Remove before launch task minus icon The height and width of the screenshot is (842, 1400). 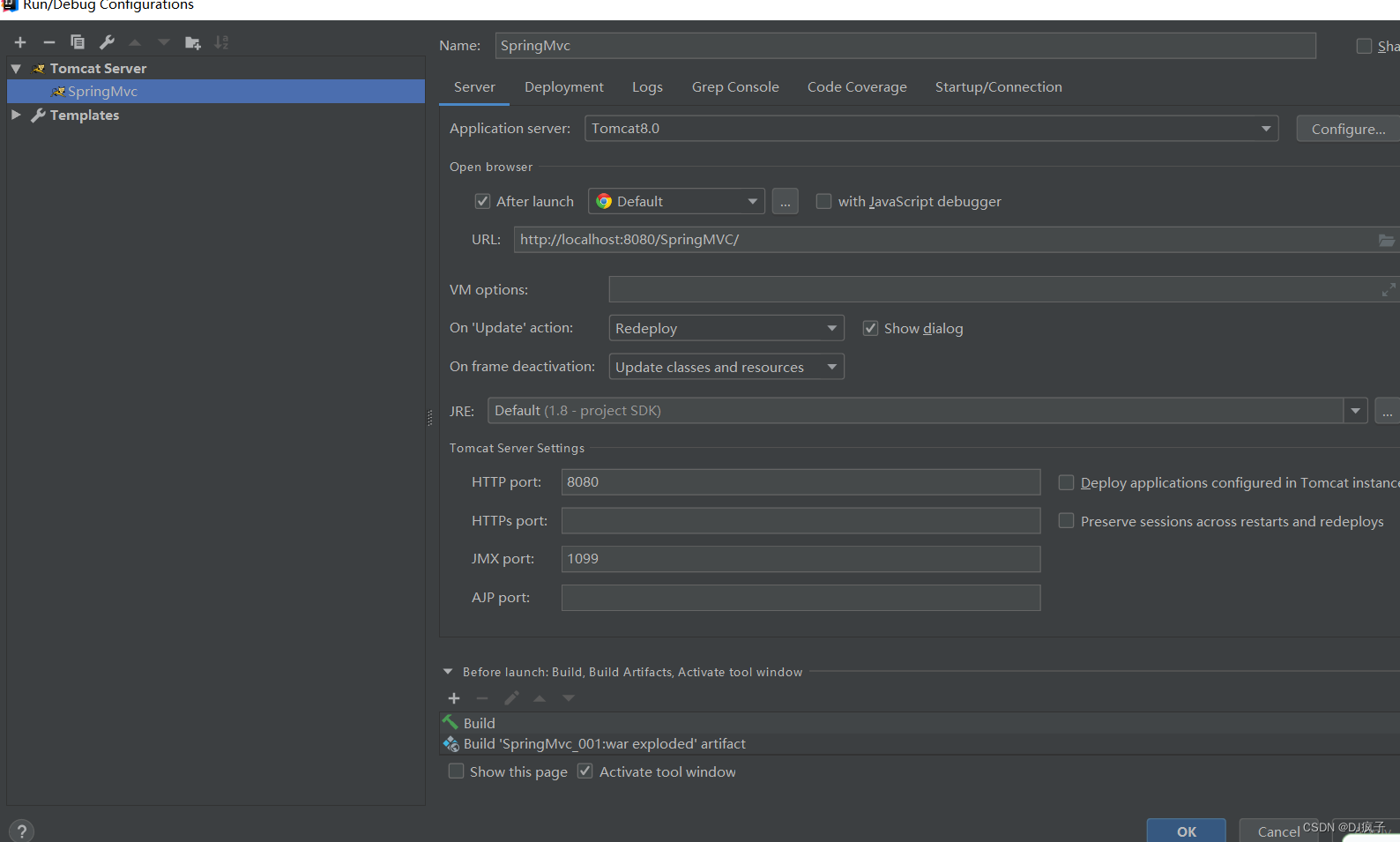[482, 698]
